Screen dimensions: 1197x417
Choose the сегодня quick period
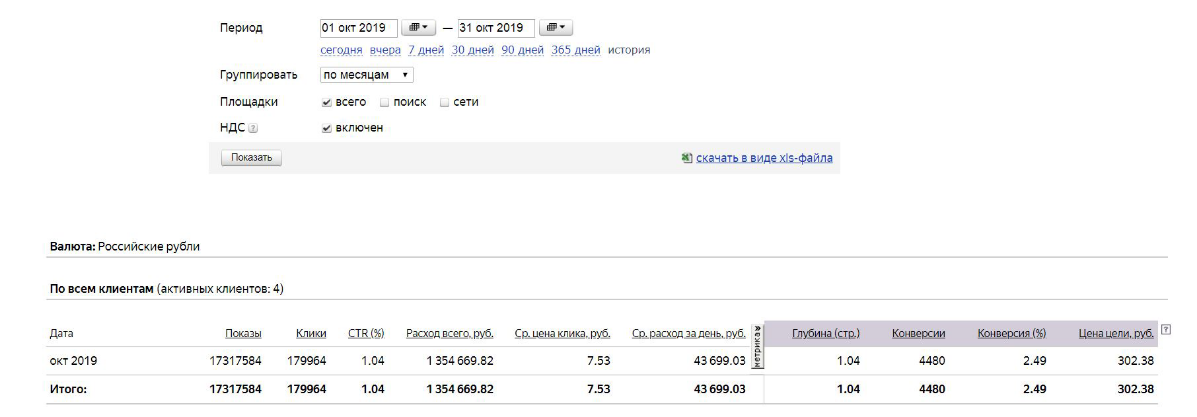coord(341,50)
